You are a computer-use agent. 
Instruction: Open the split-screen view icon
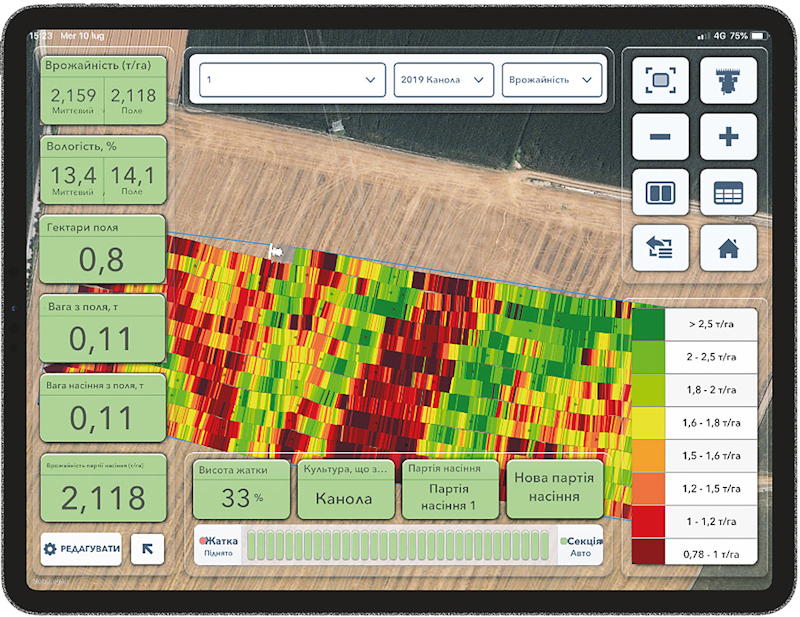coord(660,192)
